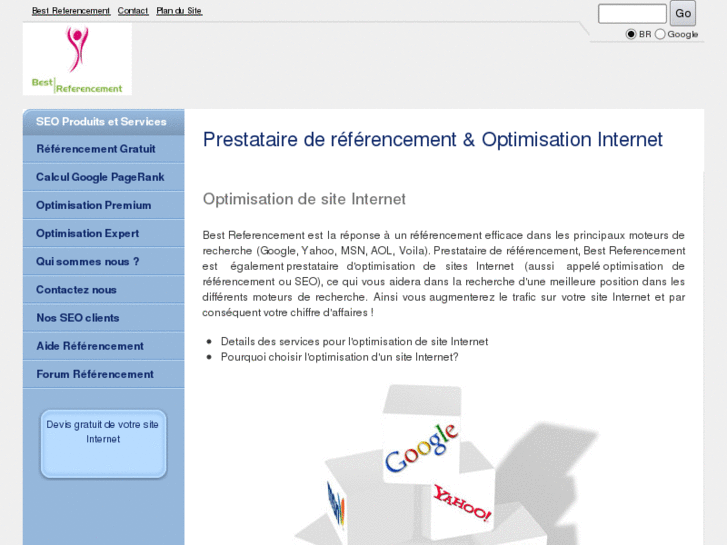Select the Google search radio button
This screenshot has width=727, height=545.
pos(660,34)
